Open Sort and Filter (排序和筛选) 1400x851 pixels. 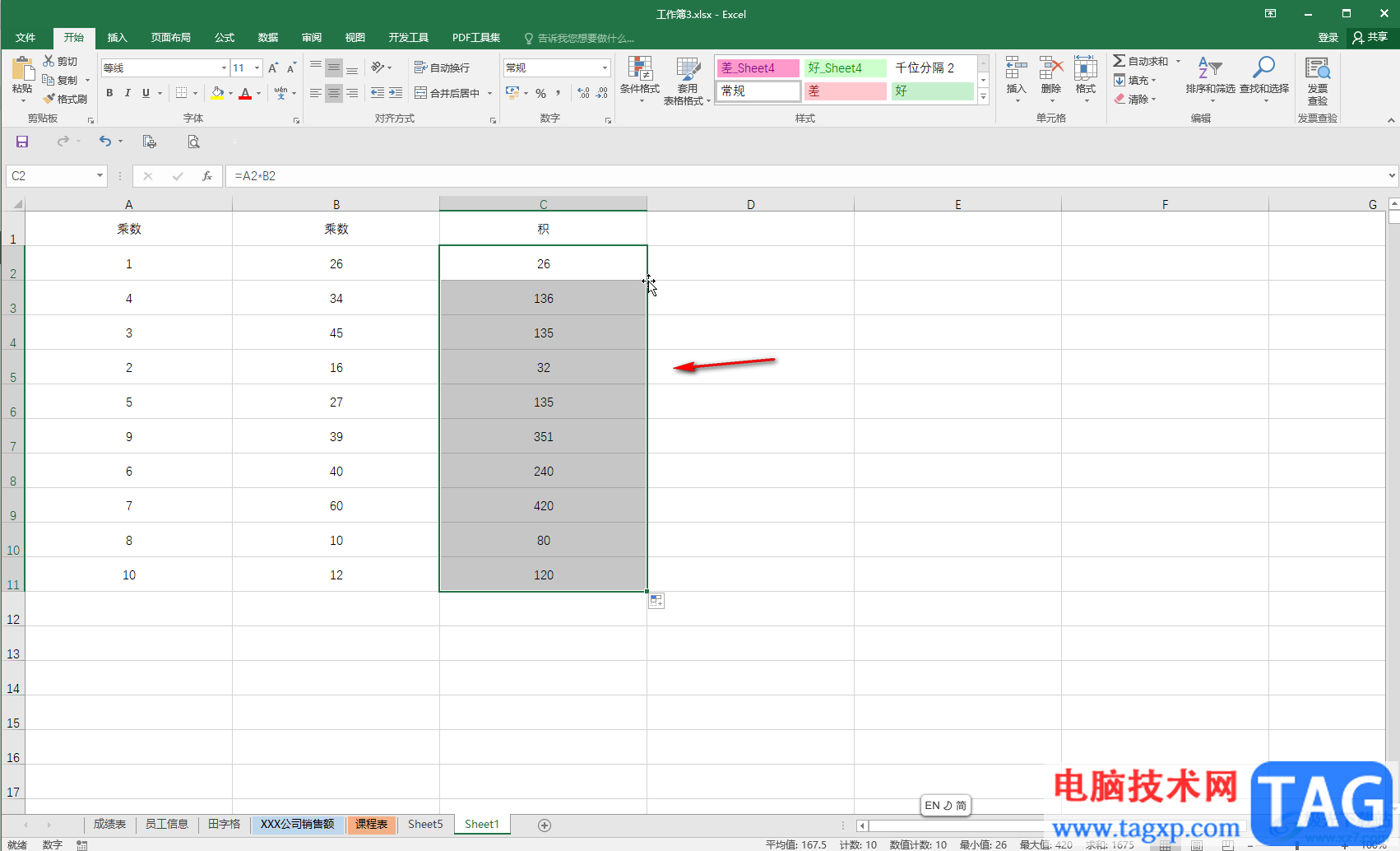[x=1210, y=79]
